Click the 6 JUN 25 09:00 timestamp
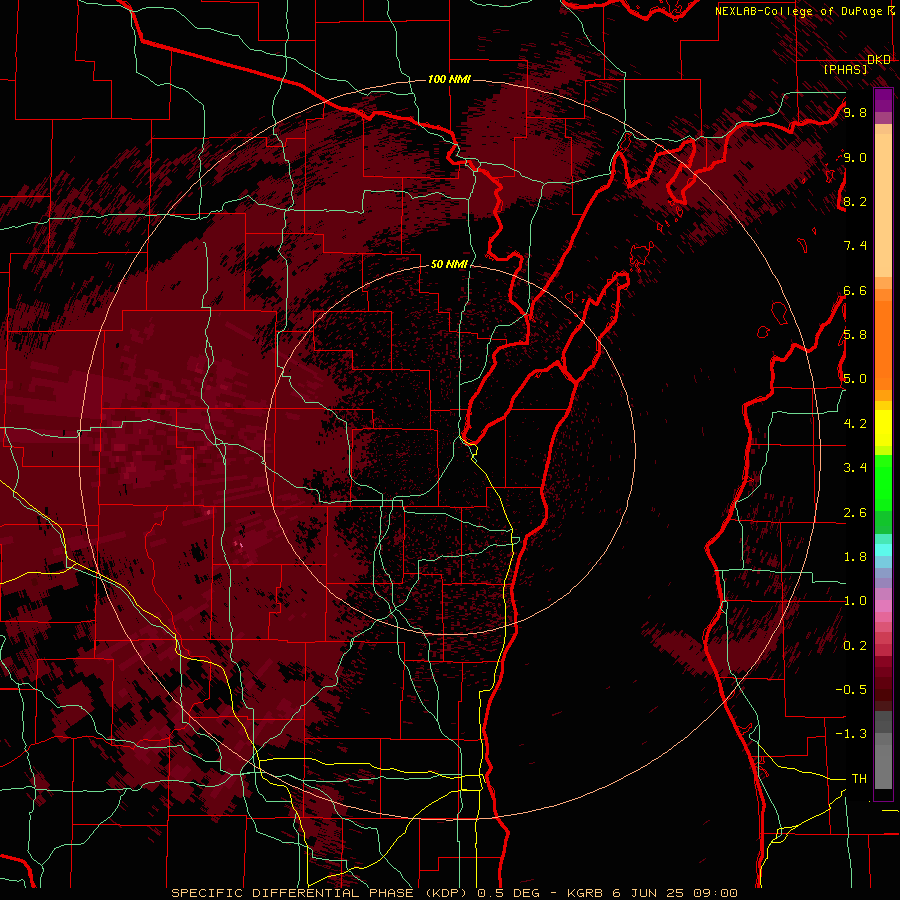 click(x=676, y=893)
